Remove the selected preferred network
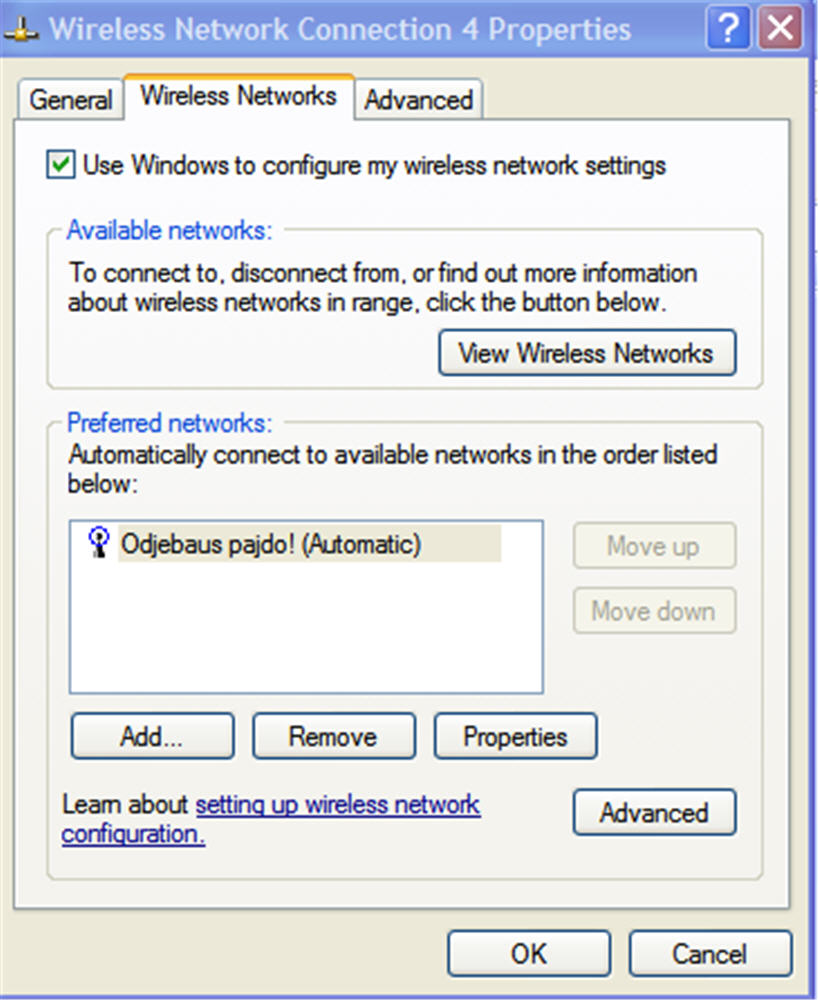Screen dimensions: 818x1000 coord(333,737)
